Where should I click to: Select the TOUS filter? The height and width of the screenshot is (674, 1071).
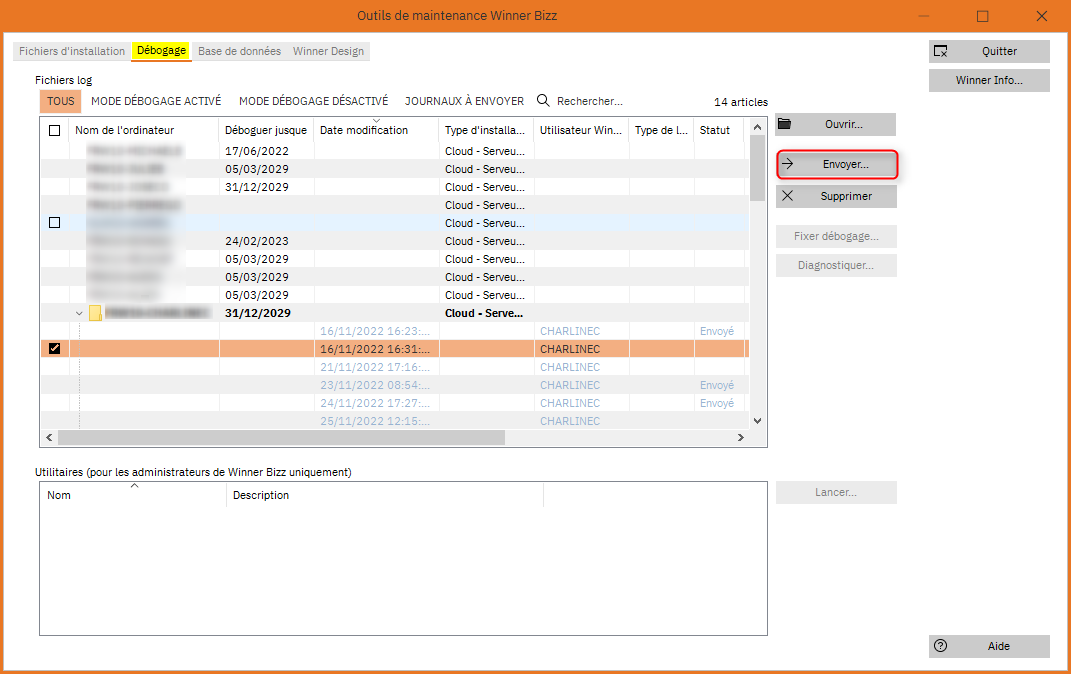pyautogui.click(x=61, y=101)
